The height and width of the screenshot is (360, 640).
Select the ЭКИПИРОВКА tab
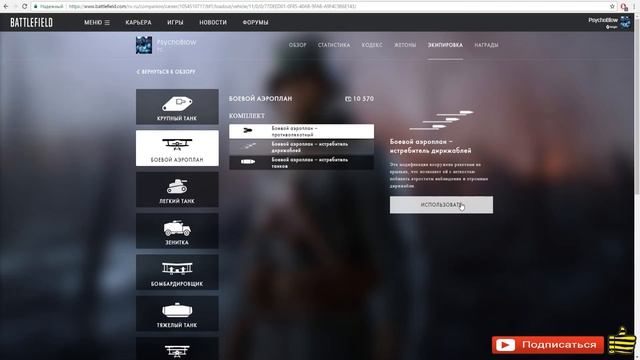tap(445, 45)
